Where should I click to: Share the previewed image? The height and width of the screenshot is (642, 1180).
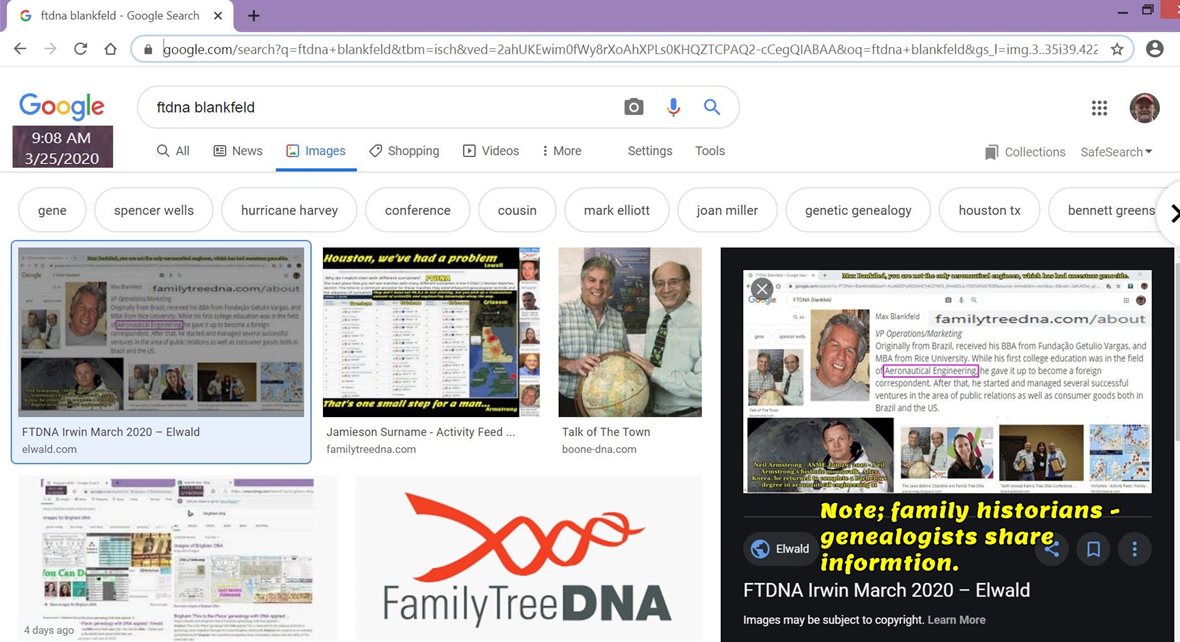point(1051,548)
